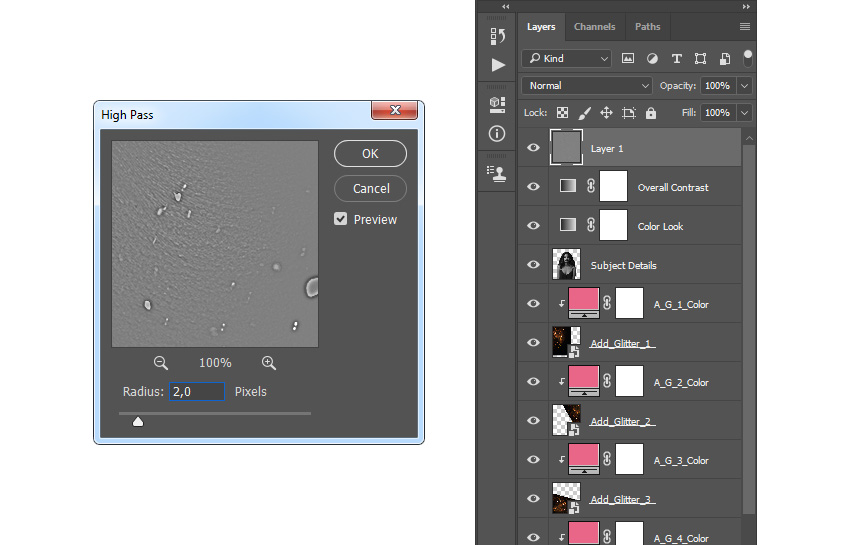This screenshot has width=850, height=545.
Task: Click the Layers panel vertical scrollbar
Action: 749,329
